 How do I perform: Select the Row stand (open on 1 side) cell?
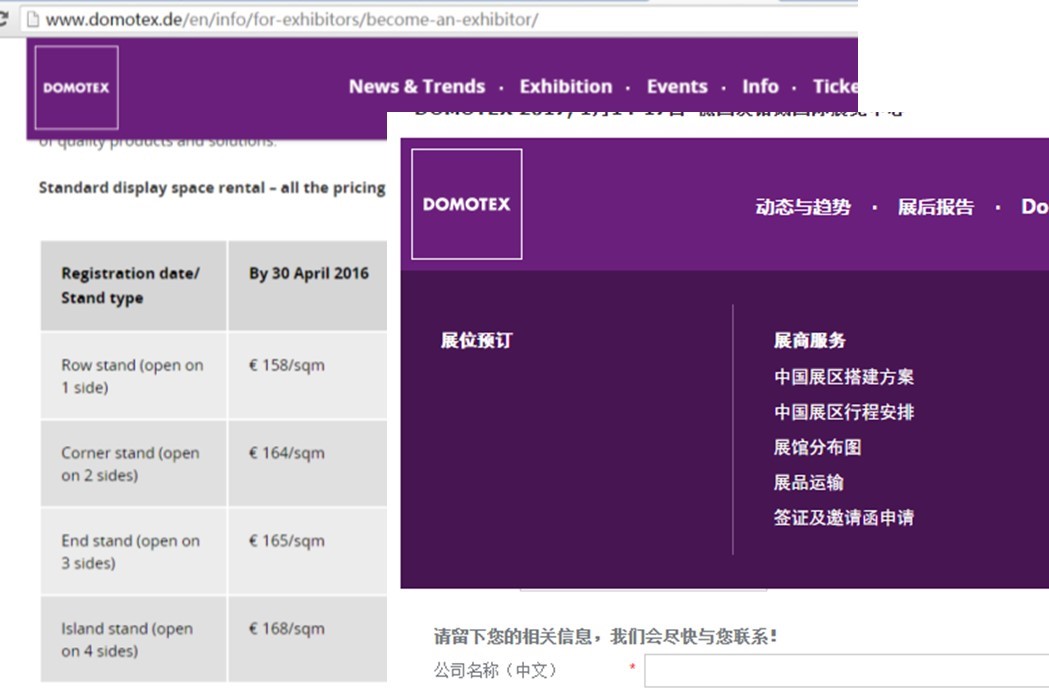pyautogui.click(x=134, y=375)
